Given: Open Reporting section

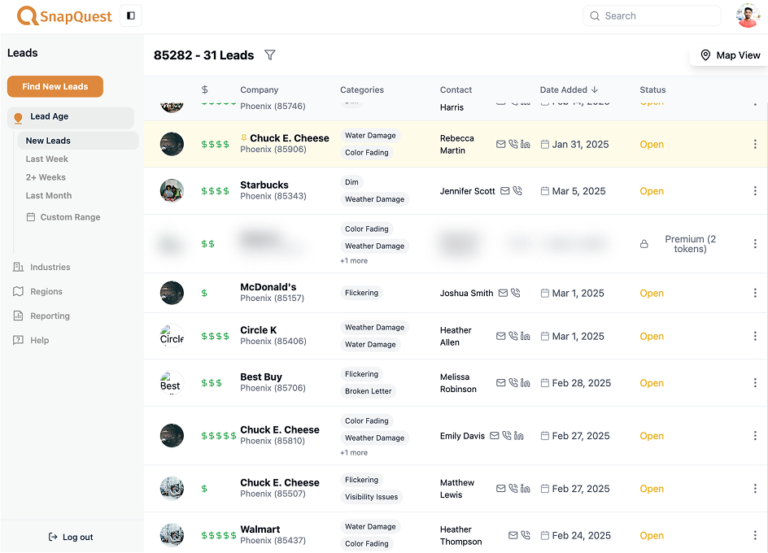Looking at the screenshot, I should (41, 316).
